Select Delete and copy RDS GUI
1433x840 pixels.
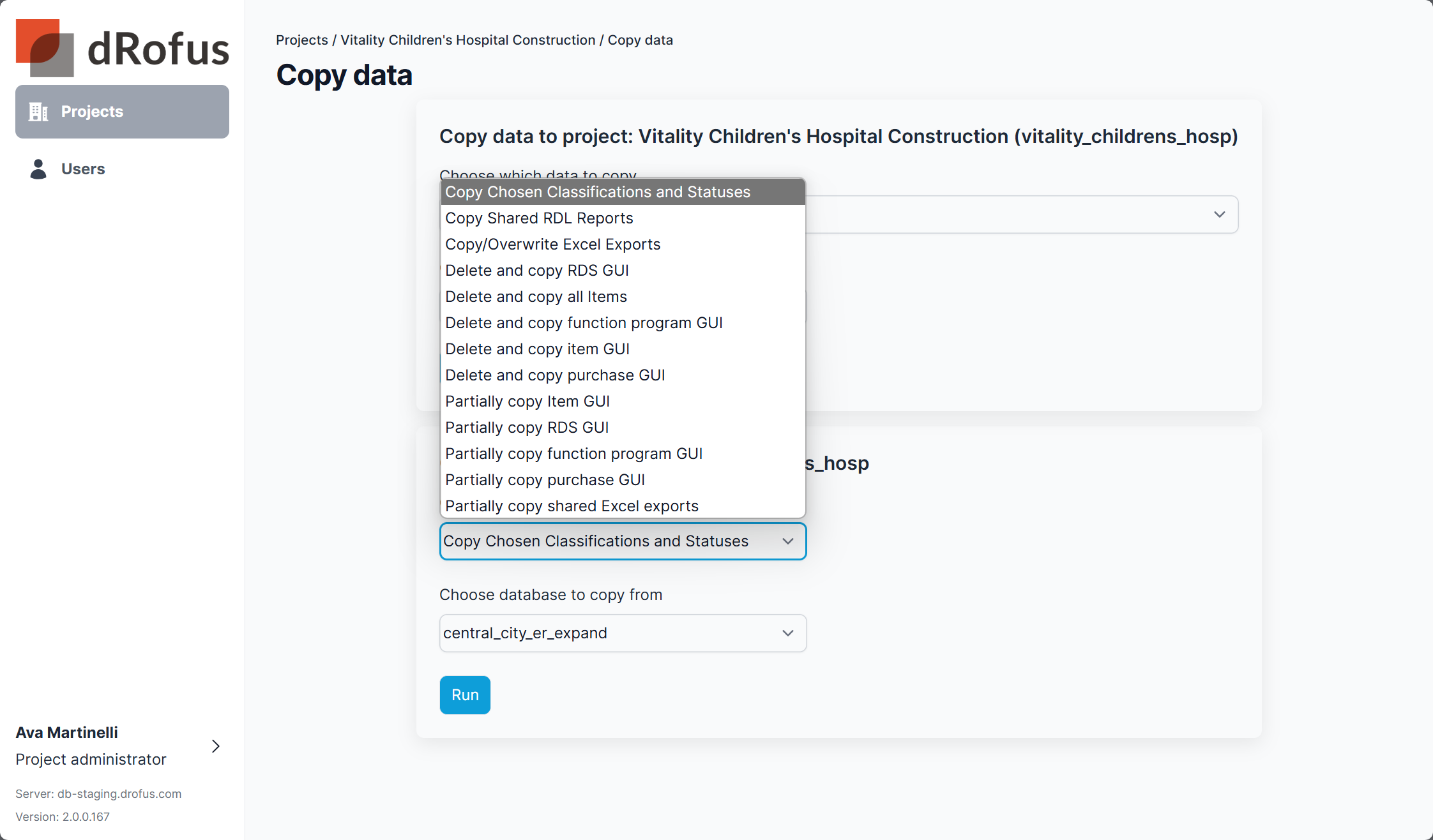(x=536, y=271)
